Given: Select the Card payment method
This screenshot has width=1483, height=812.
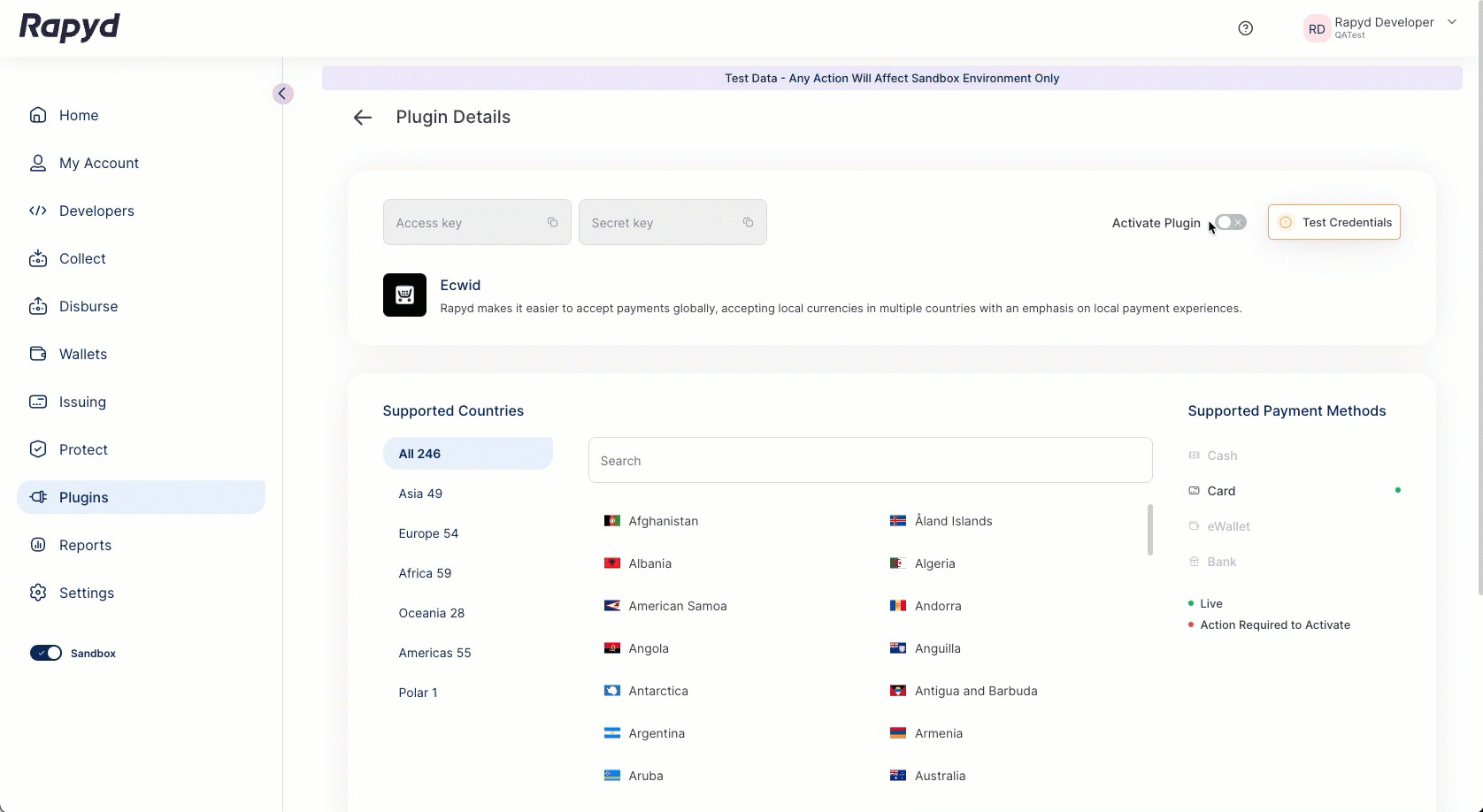Looking at the screenshot, I should click(1221, 491).
